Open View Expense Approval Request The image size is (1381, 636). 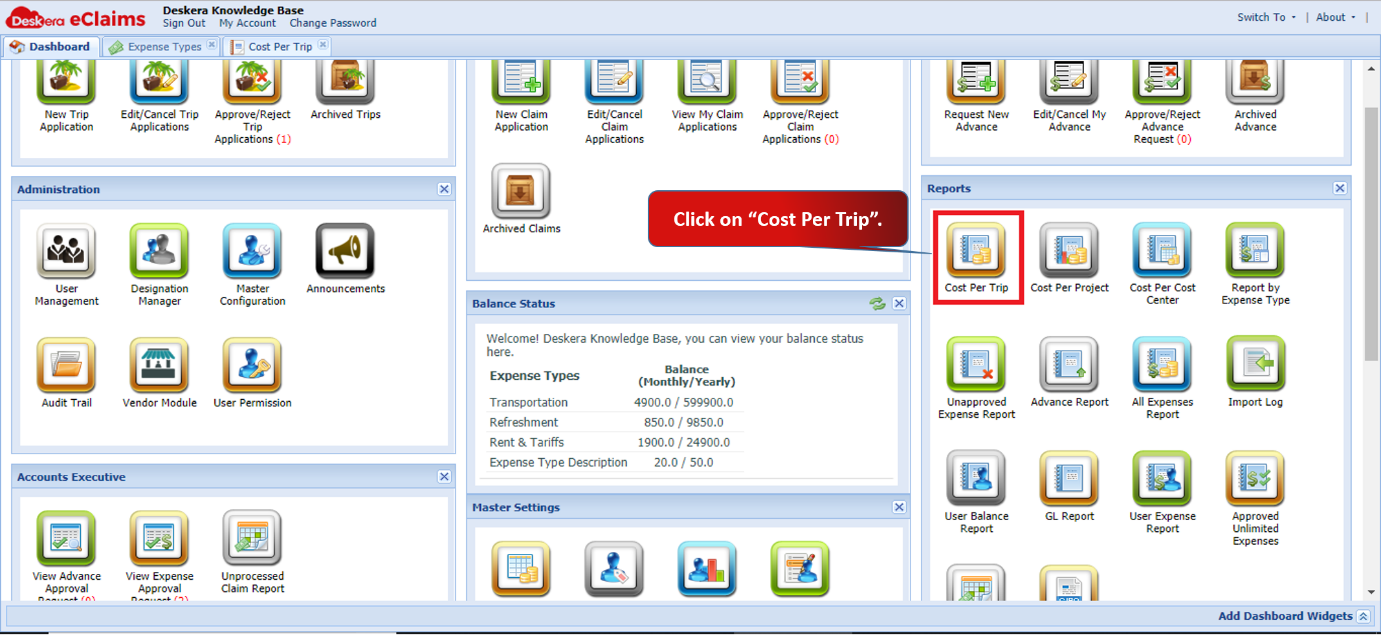click(x=159, y=539)
